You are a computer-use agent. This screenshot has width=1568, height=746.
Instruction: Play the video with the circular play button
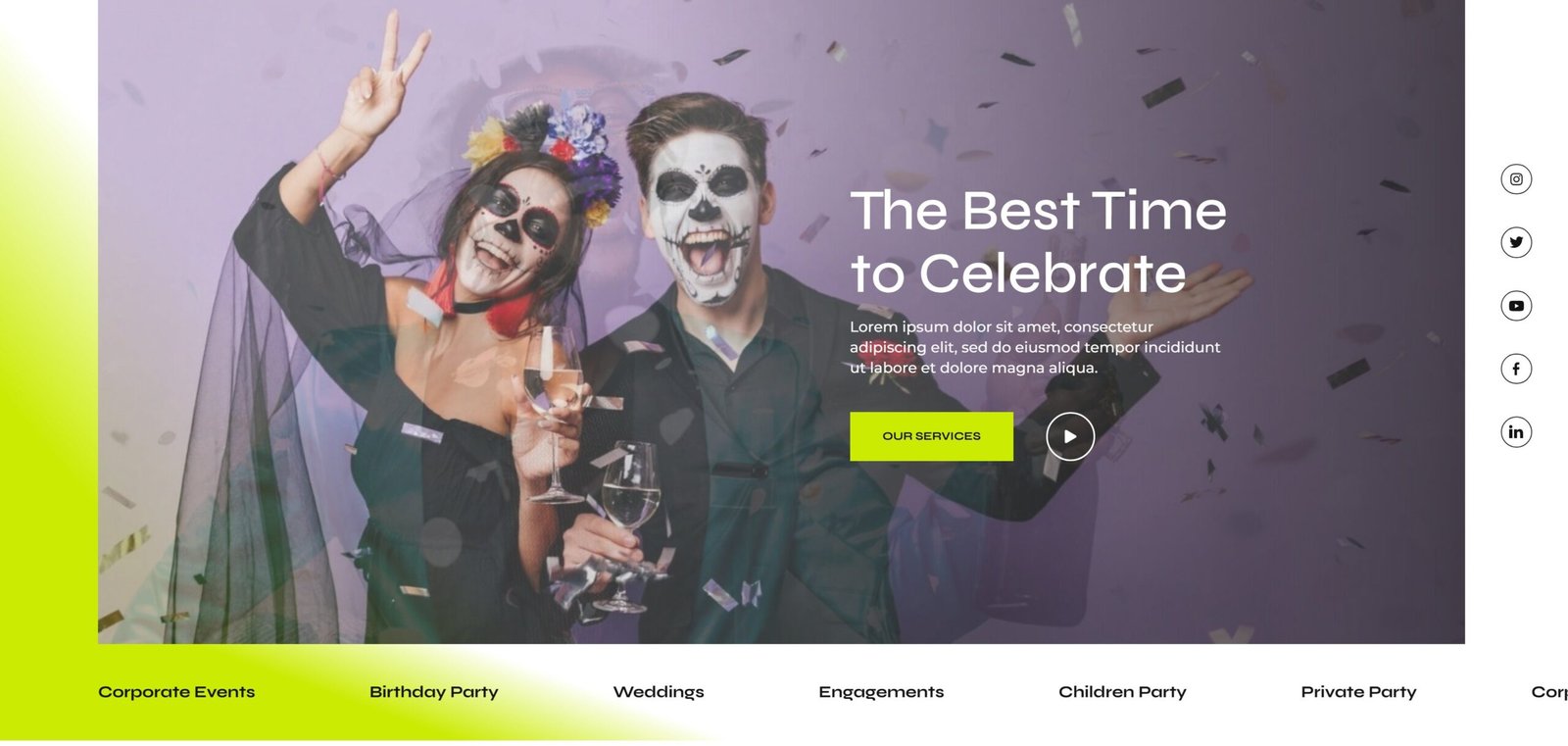pos(1070,436)
